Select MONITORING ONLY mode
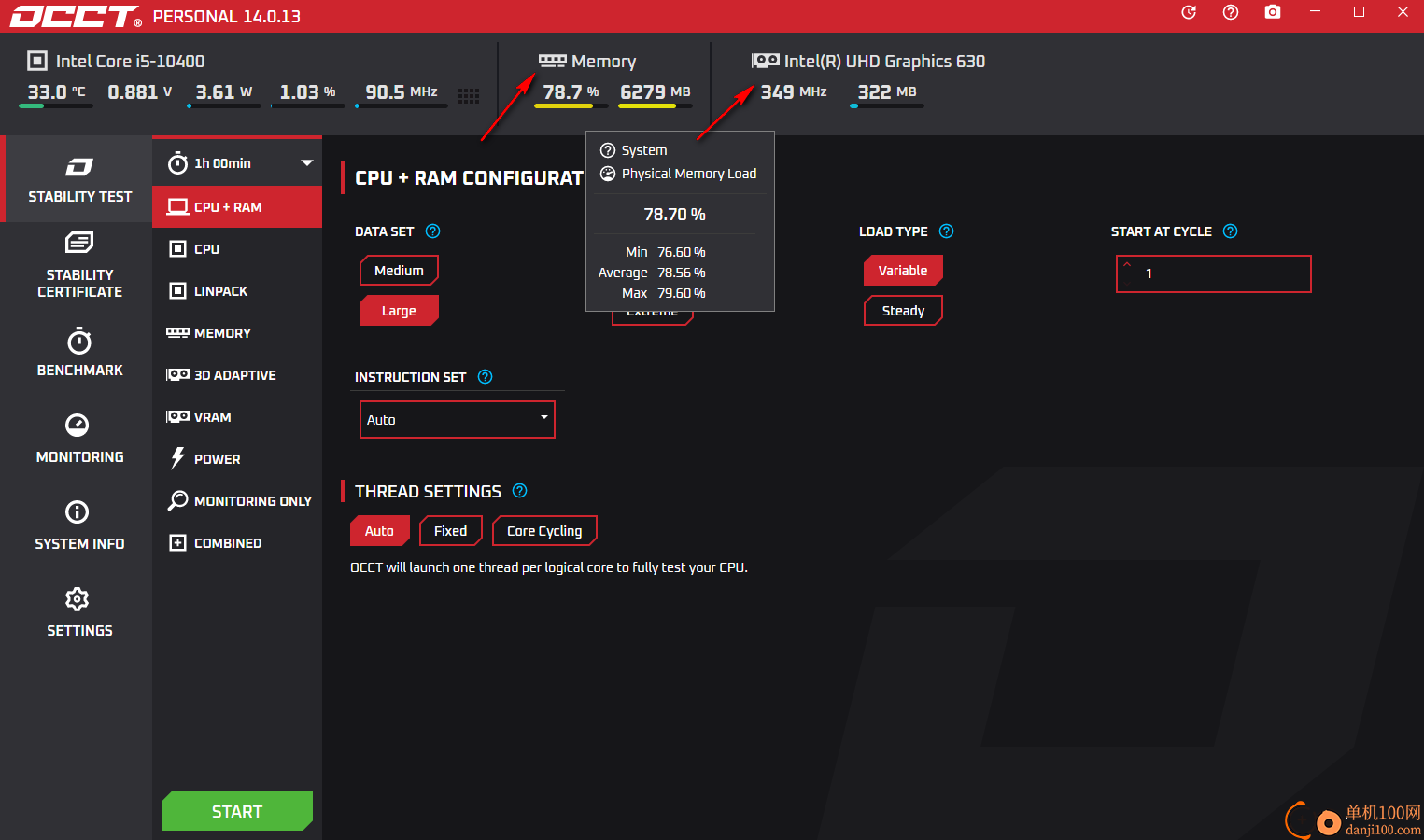1424x840 pixels. coord(237,501)
